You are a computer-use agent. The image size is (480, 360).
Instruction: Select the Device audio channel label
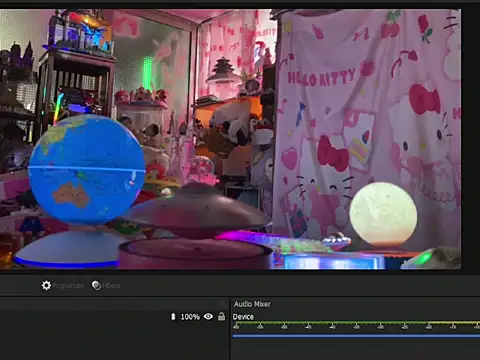pos(243,317)
